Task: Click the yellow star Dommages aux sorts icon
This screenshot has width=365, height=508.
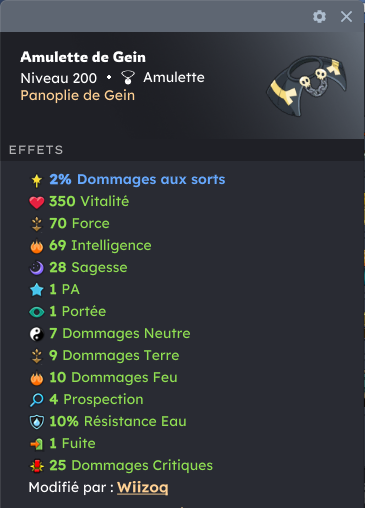Action: click(37, 180)
